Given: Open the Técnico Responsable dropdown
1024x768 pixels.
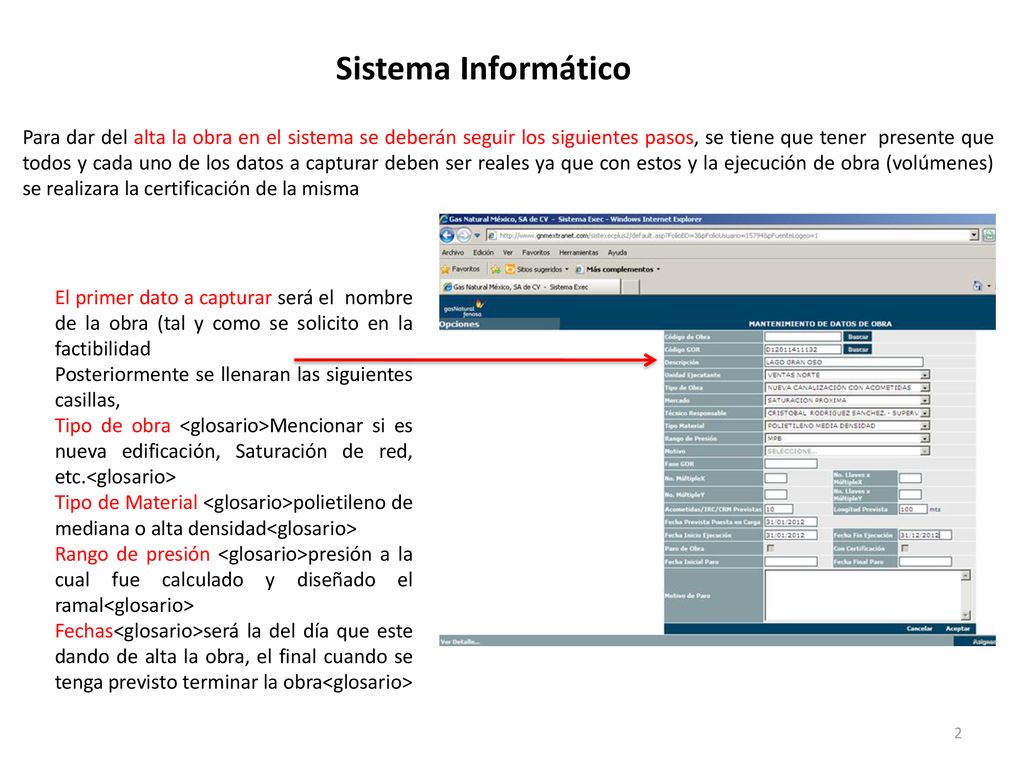Looking at the screenshot, I should (847, 413).
